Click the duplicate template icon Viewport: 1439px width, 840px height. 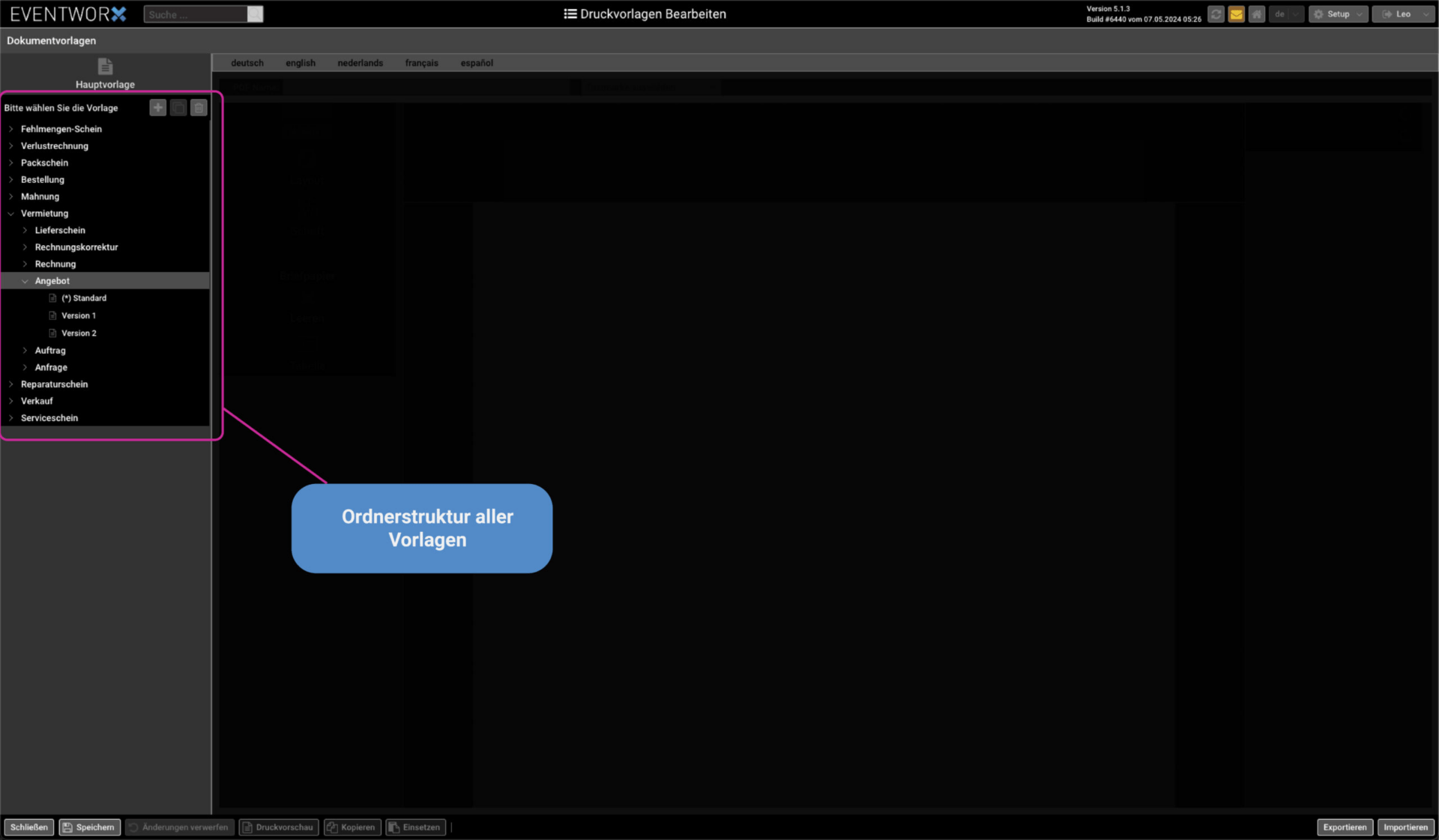coord(178,108)
